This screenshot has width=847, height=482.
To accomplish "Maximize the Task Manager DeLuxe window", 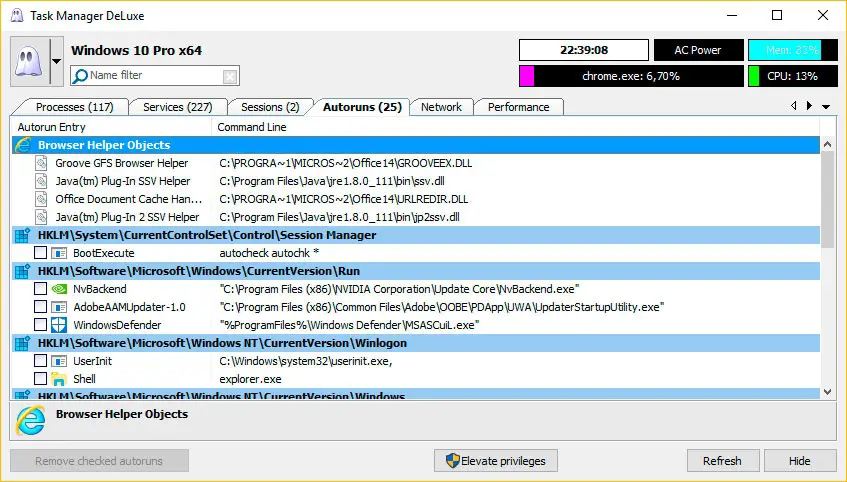I will 777,15.
